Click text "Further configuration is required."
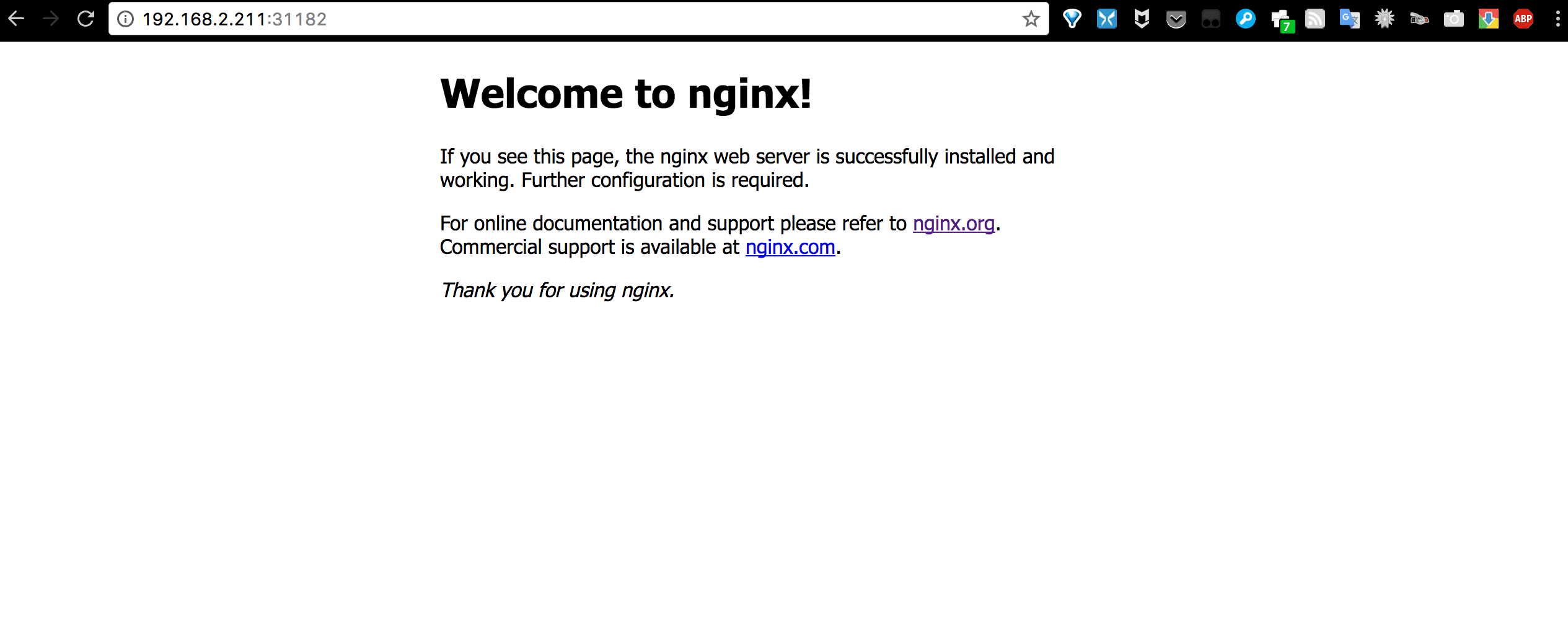1568x628 pixels. pyautogui.click(x=665, y=180)
